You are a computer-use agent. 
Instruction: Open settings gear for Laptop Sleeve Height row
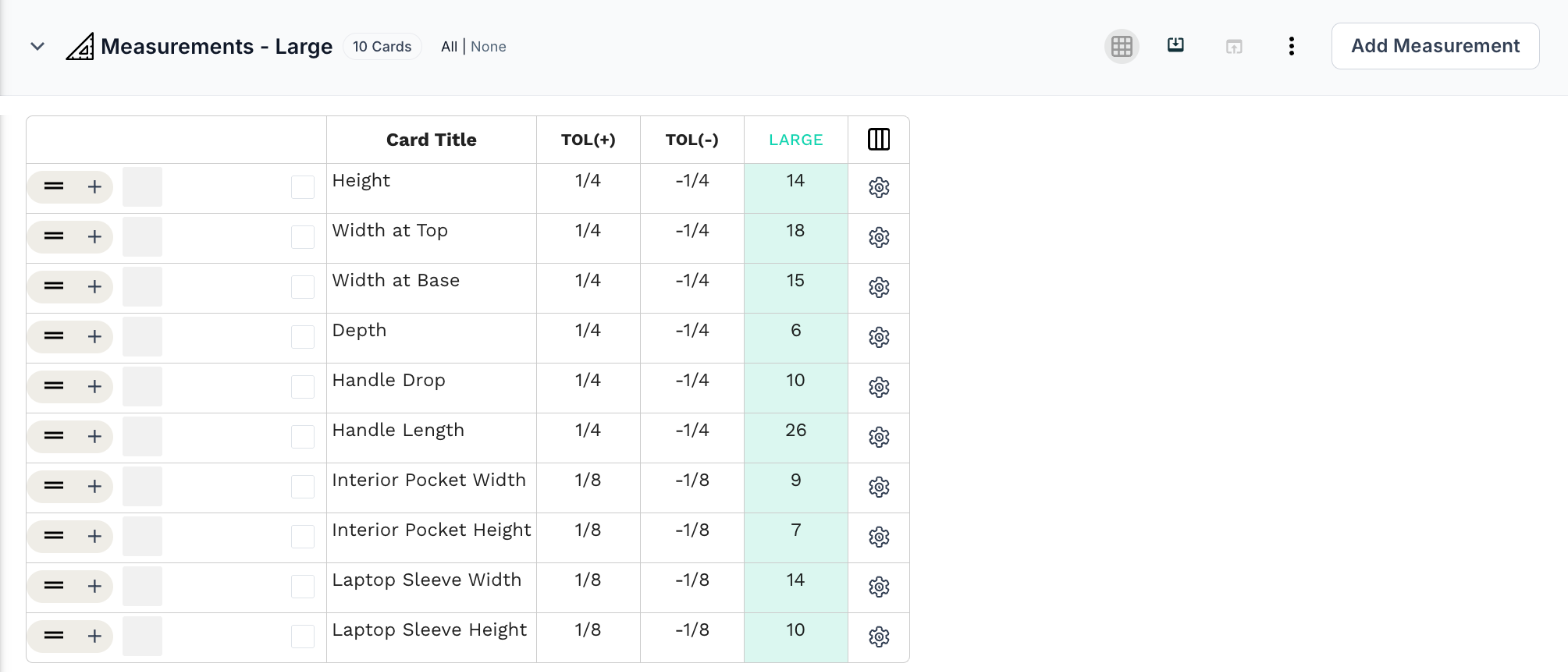(x=879, y=637)
